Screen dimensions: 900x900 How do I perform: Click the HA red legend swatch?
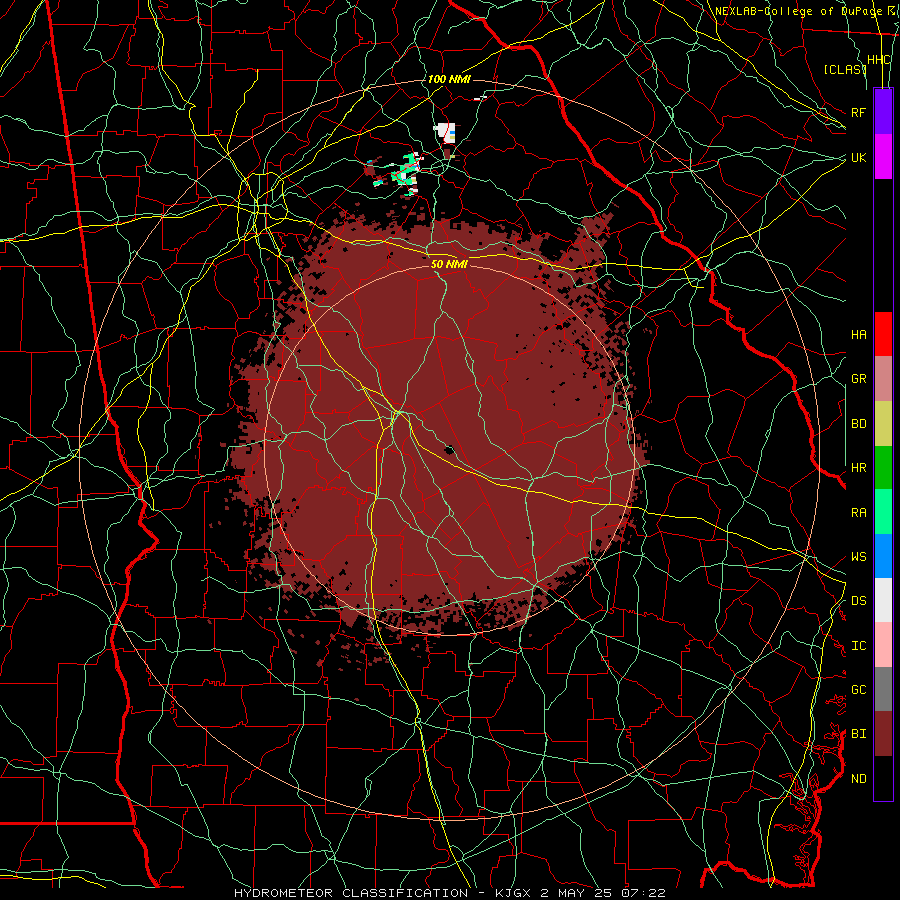tap(883, 334)
